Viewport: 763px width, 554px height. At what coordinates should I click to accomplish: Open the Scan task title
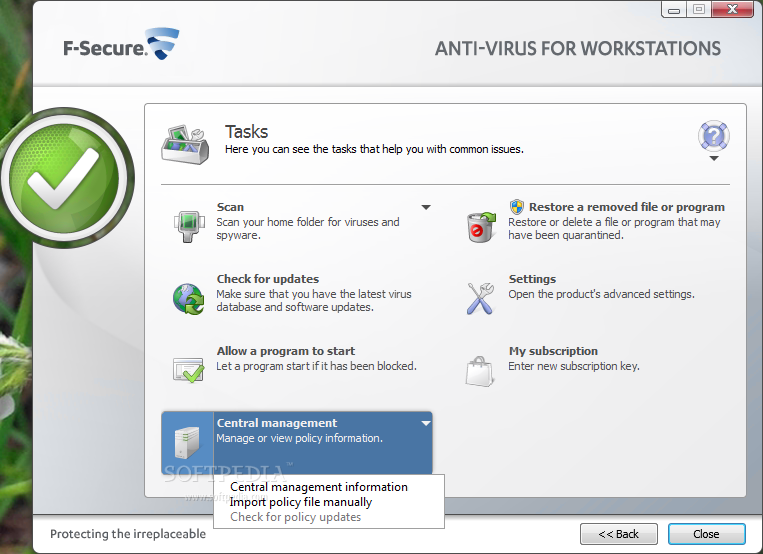click(x=230, y=207)
